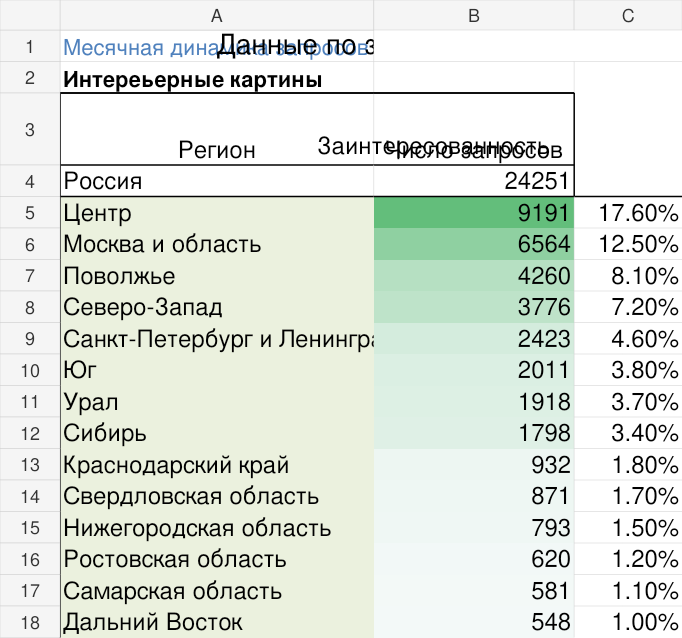The height and width of the screenshot is (638, 682).
Task: Select row 3 header
Action: coord(30,129)
